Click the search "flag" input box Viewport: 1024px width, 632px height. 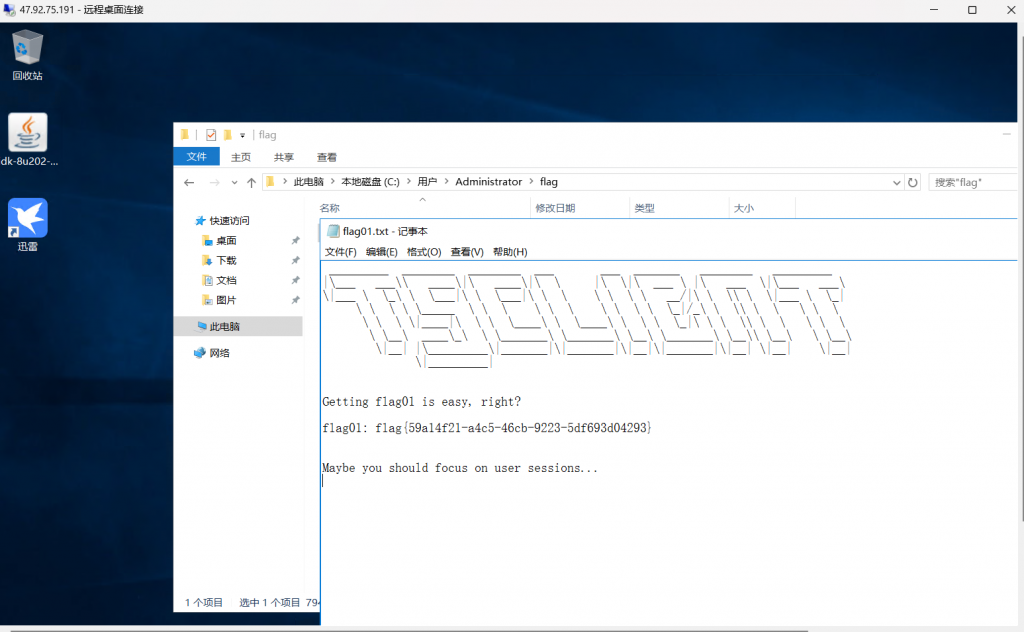972,182
